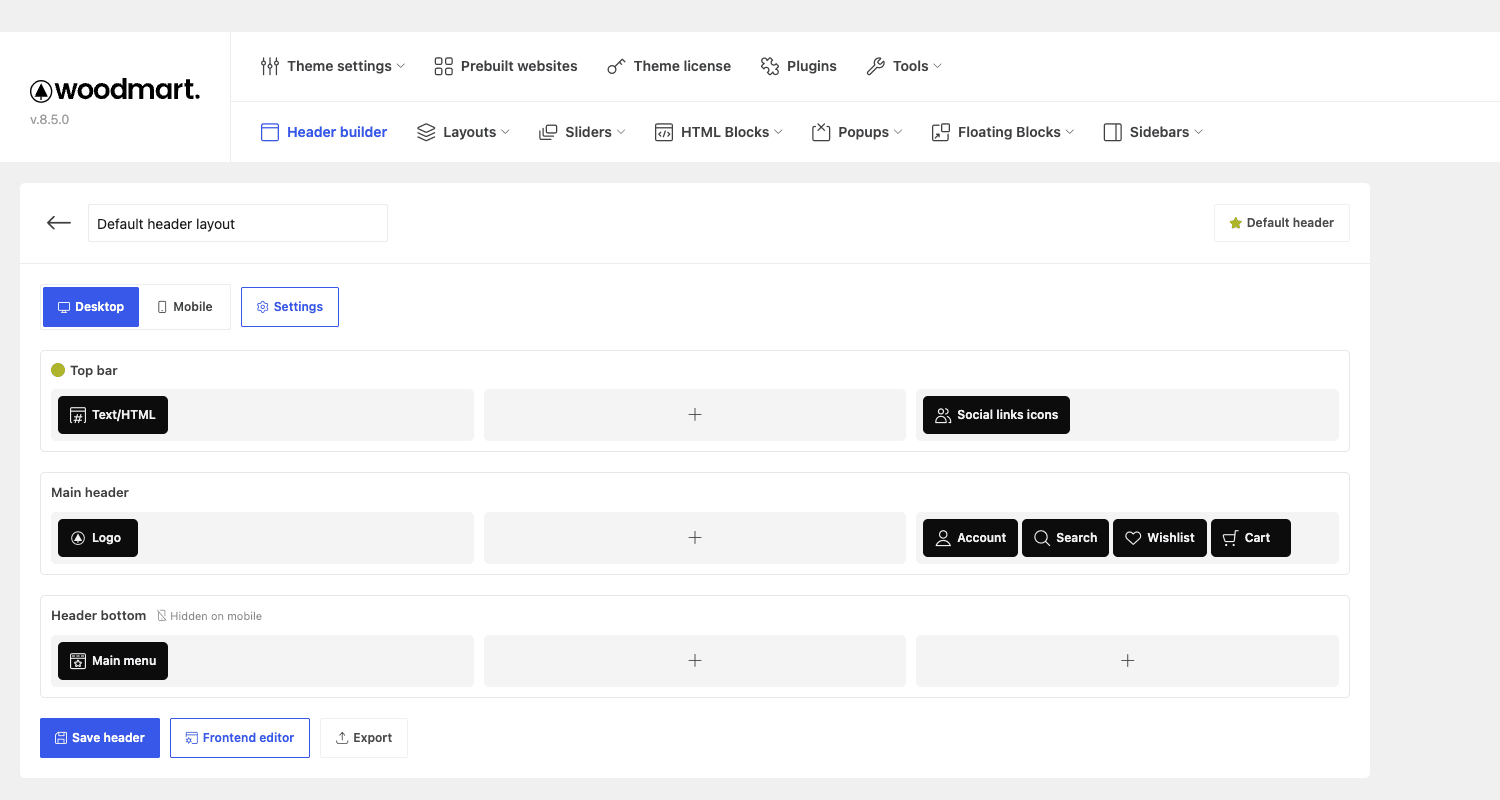Click the header layout name field

click(x=238, y=223)
